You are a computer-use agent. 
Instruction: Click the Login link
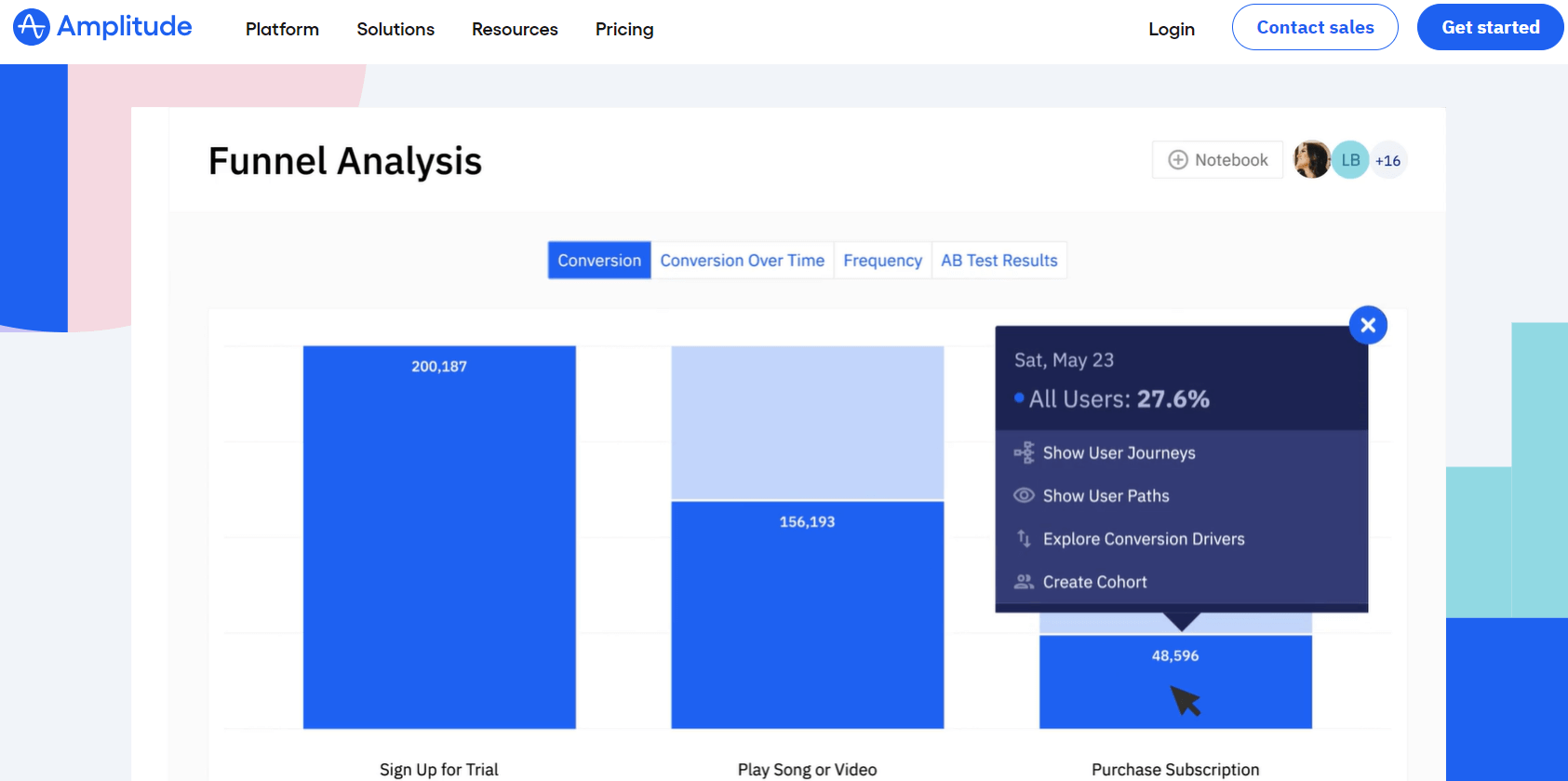1171,29
